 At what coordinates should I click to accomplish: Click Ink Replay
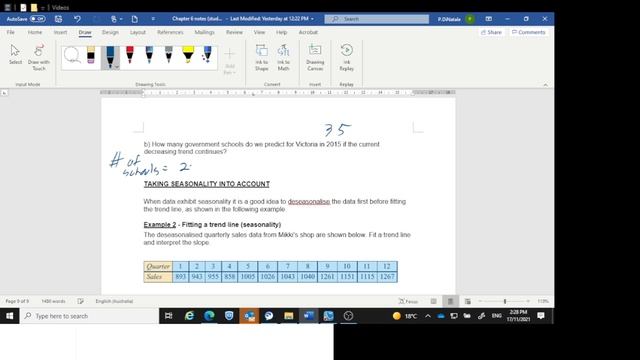[x=347, y=57]
